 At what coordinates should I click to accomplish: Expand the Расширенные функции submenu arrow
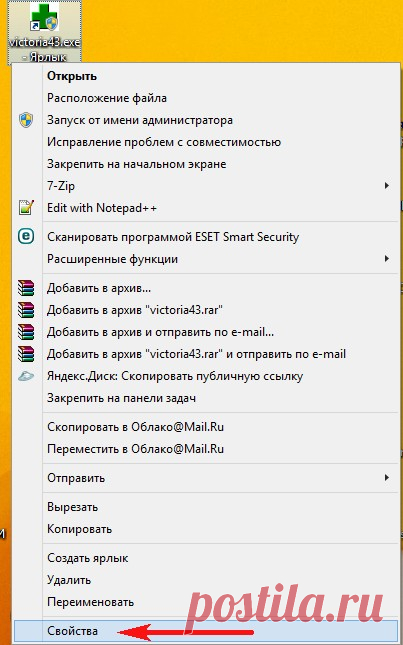click(x=387, y=259)
